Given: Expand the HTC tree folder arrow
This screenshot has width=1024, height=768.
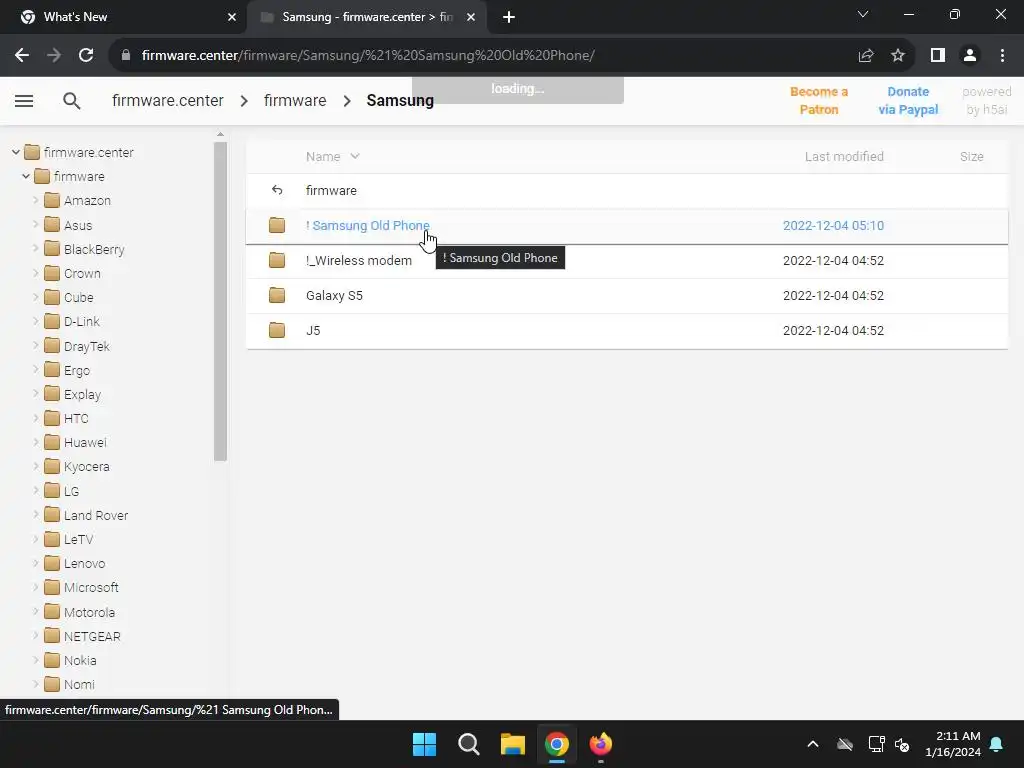Looking at the screenshot, I should click(x=35, y=418).
